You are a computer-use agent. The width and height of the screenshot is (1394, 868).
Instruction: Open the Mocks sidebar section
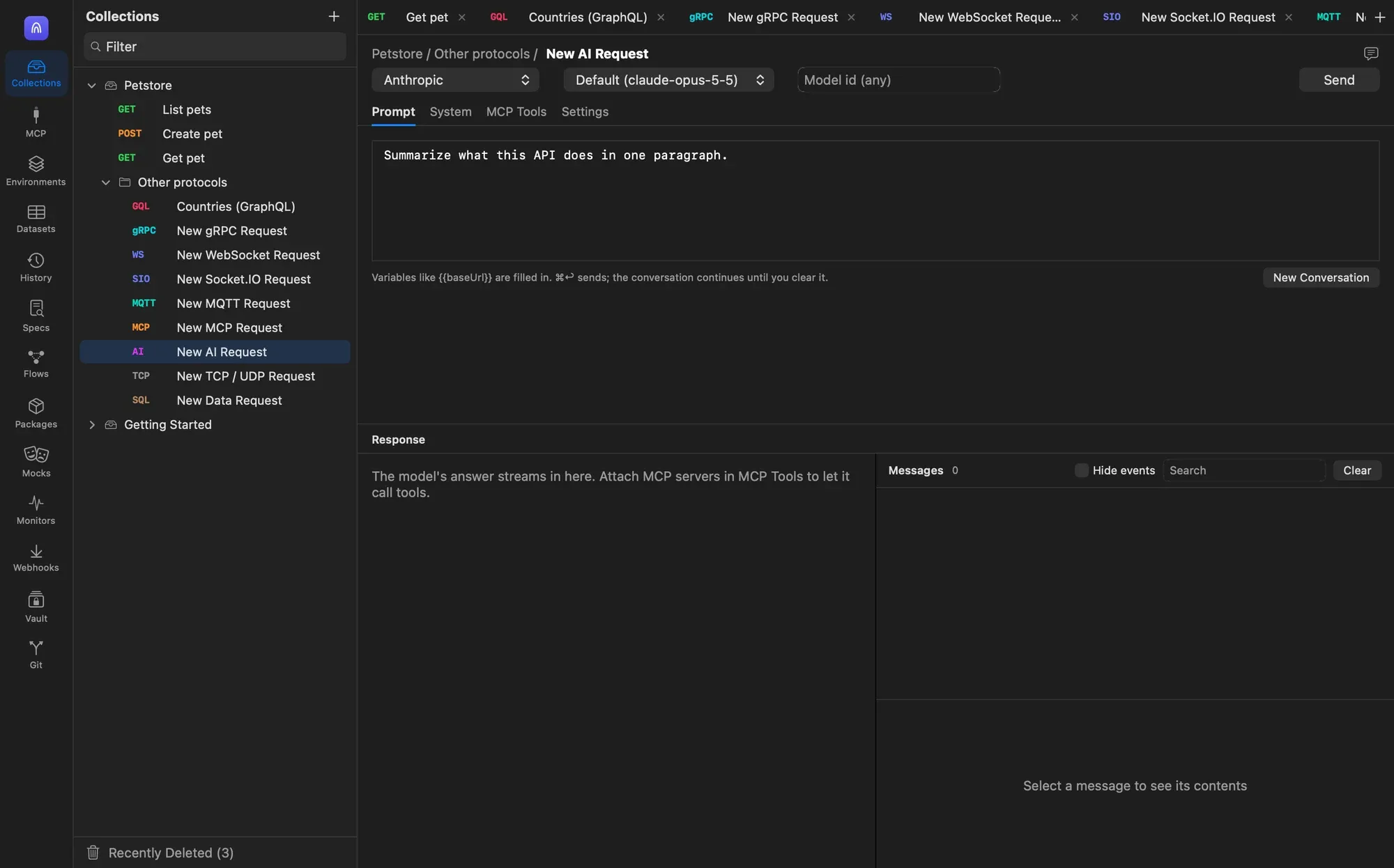click(36, 462)
